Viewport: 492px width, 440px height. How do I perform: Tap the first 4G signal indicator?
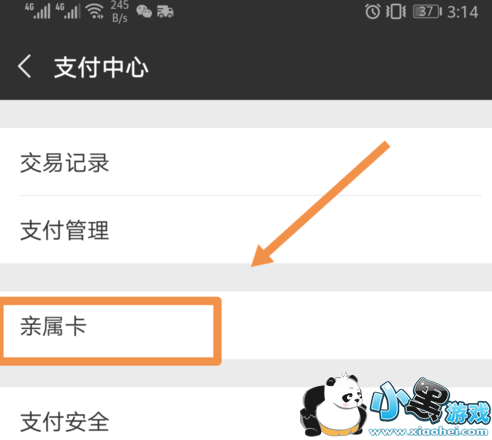tap(38, 11)
